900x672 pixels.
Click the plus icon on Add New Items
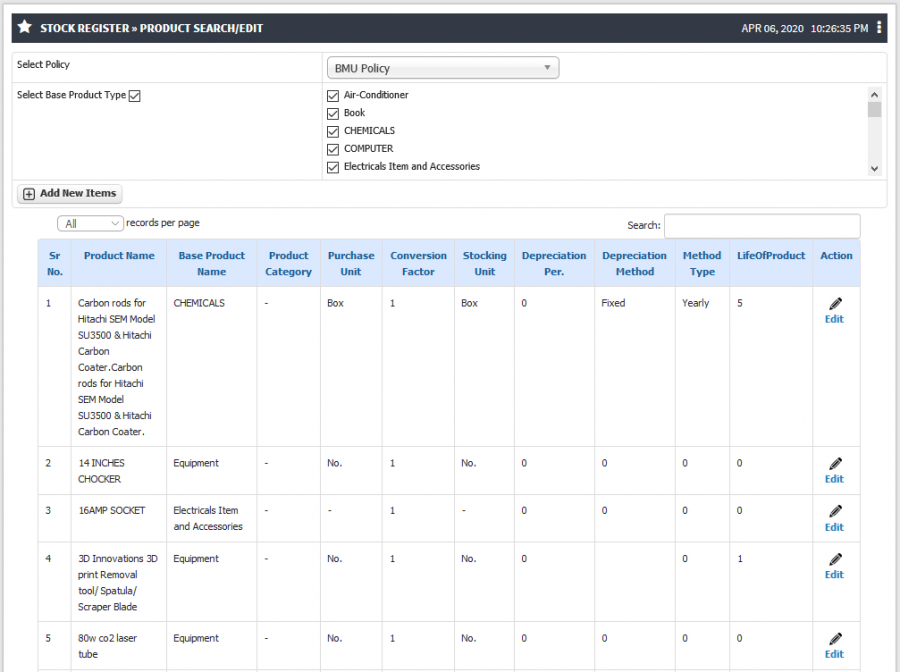coord(29,194)
